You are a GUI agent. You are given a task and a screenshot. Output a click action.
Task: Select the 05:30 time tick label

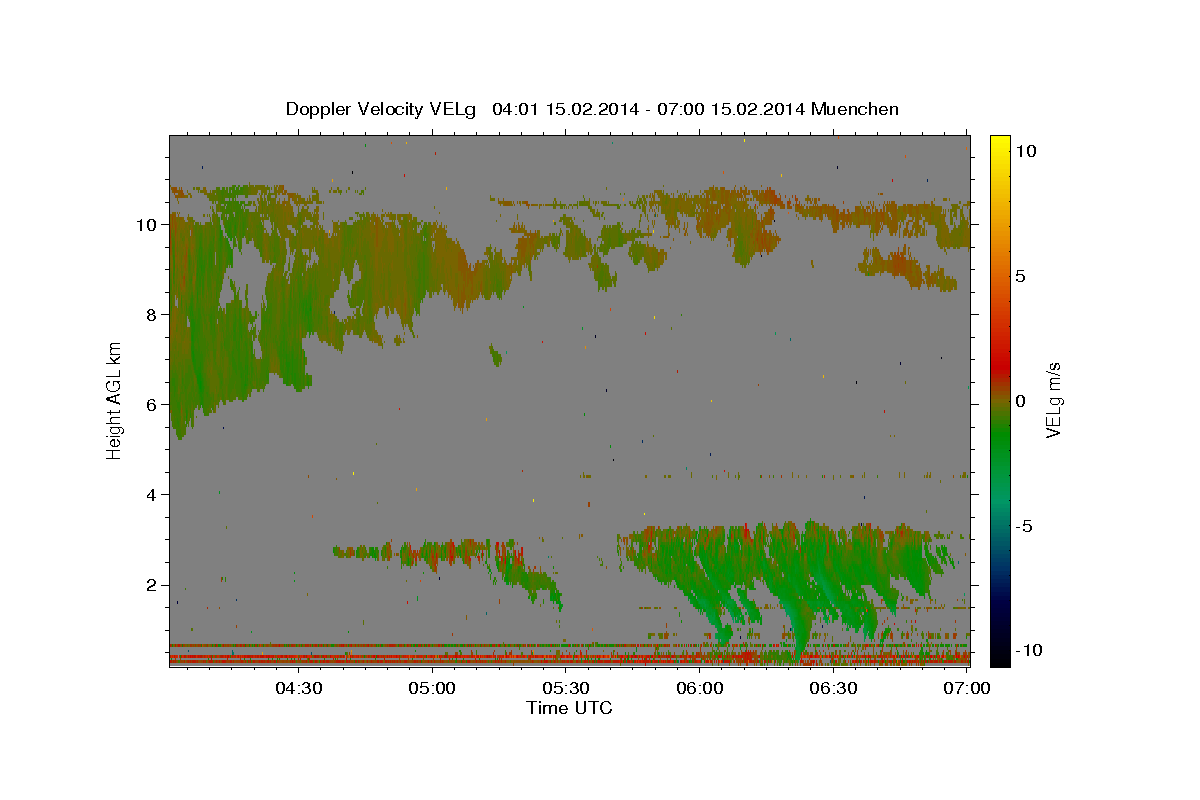(566, 688)
